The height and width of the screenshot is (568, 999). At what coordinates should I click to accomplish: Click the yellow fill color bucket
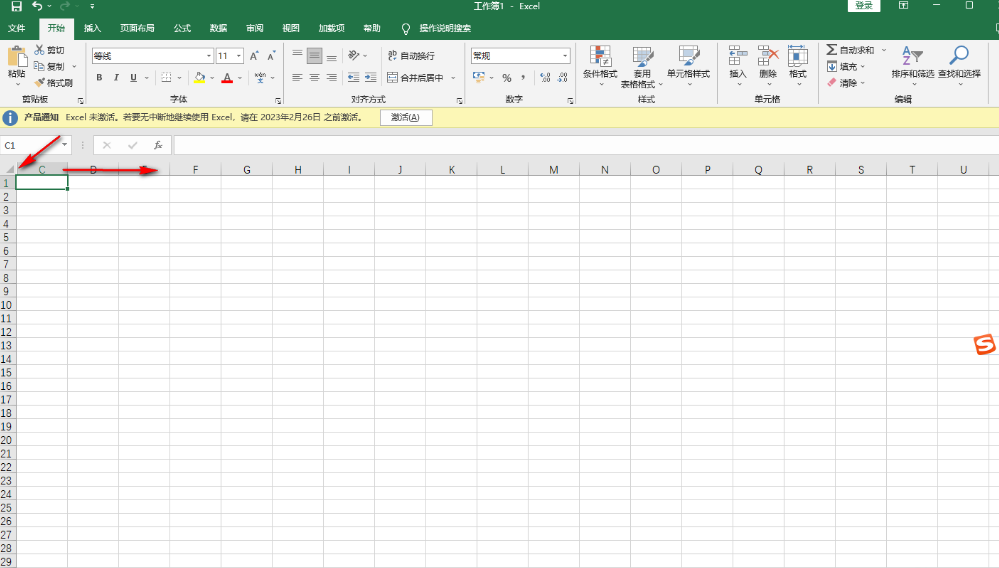coord(199,78)
